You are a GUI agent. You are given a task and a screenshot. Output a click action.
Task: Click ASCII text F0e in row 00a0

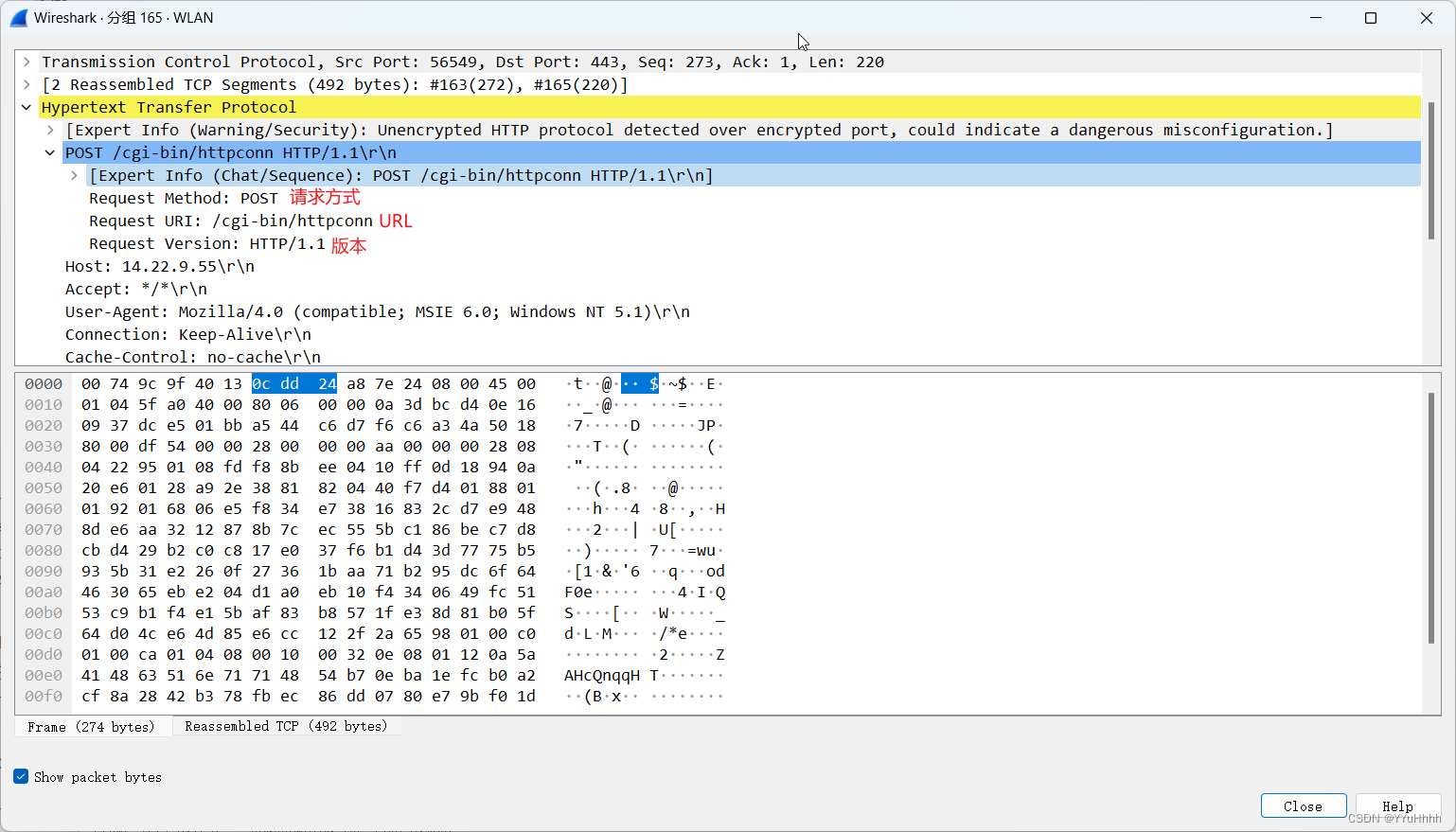click(x=578, y=592)
